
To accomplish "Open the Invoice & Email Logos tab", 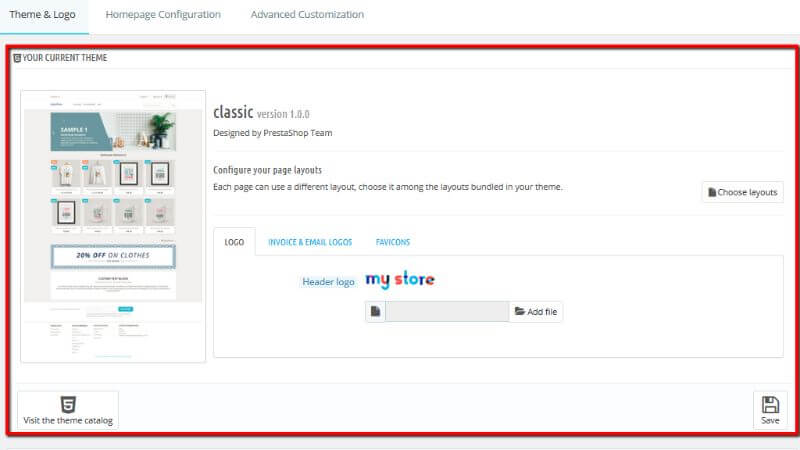I will (x=310, y=242).
